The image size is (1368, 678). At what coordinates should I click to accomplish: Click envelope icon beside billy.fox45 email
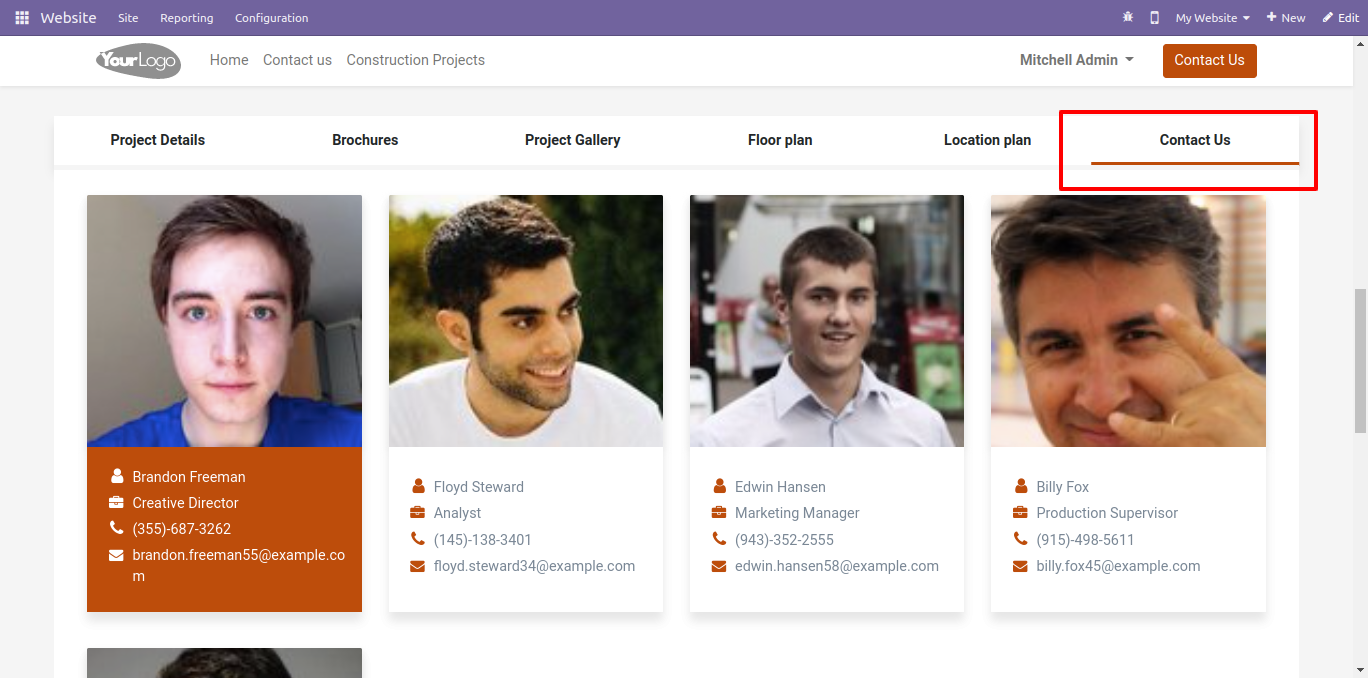1020,566
